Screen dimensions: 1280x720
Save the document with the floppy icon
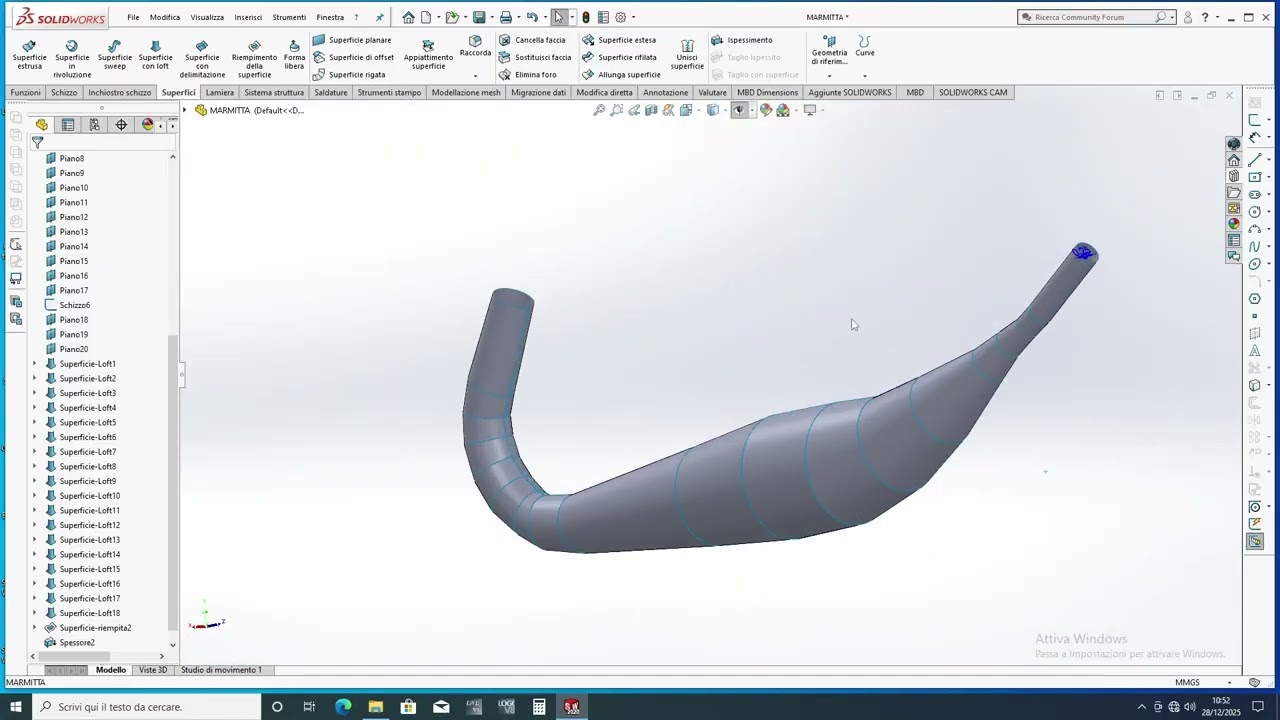tap(479, 17)
